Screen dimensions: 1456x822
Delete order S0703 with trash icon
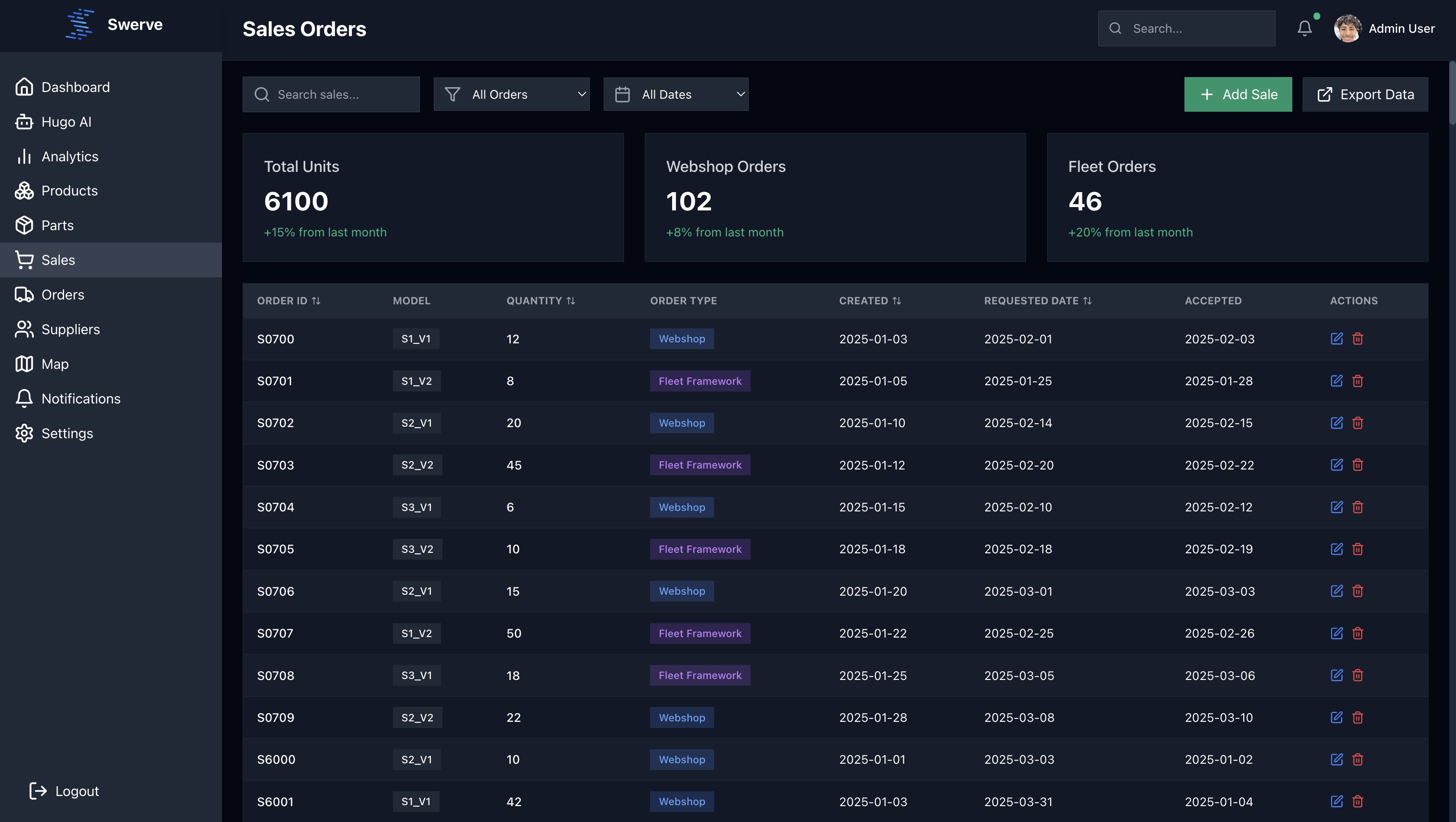(x=1358, y=465)
